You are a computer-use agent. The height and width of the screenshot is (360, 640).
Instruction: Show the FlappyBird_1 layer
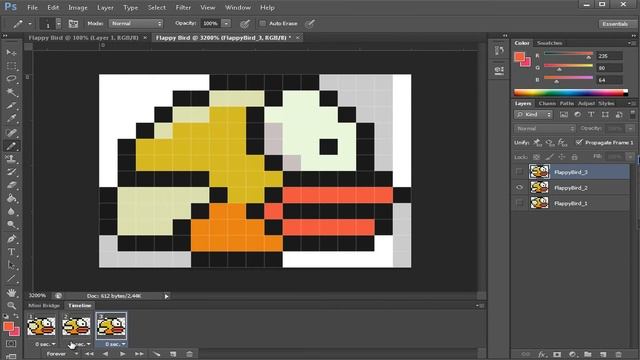[x=519, y=203]
